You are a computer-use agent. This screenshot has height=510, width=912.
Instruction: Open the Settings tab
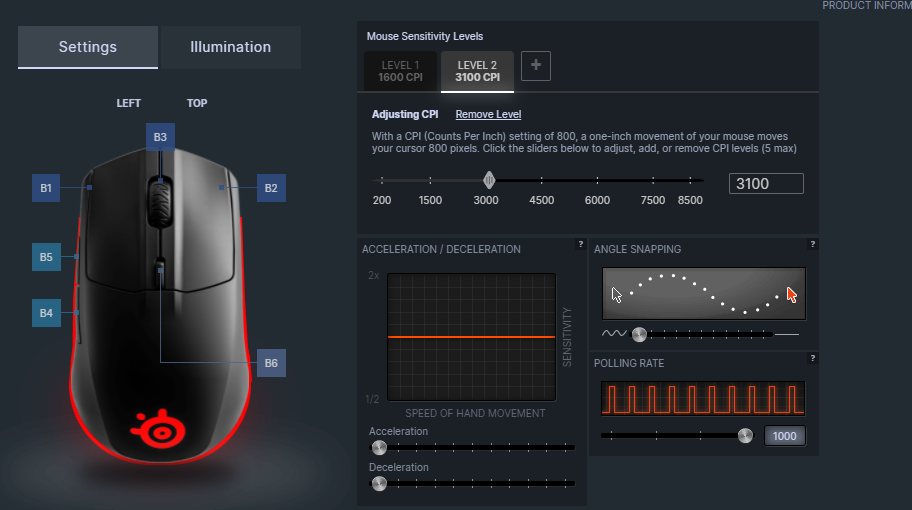coord(88,47)
